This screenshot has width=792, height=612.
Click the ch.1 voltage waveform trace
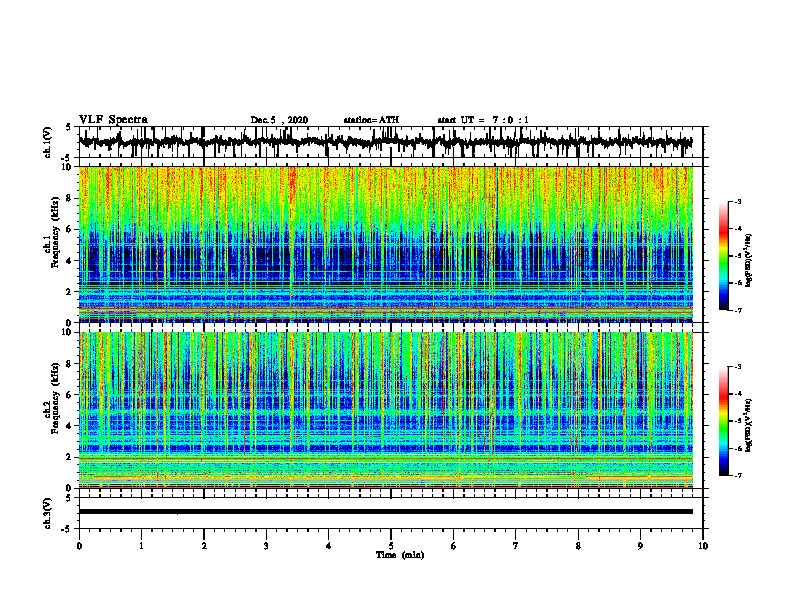385,142
